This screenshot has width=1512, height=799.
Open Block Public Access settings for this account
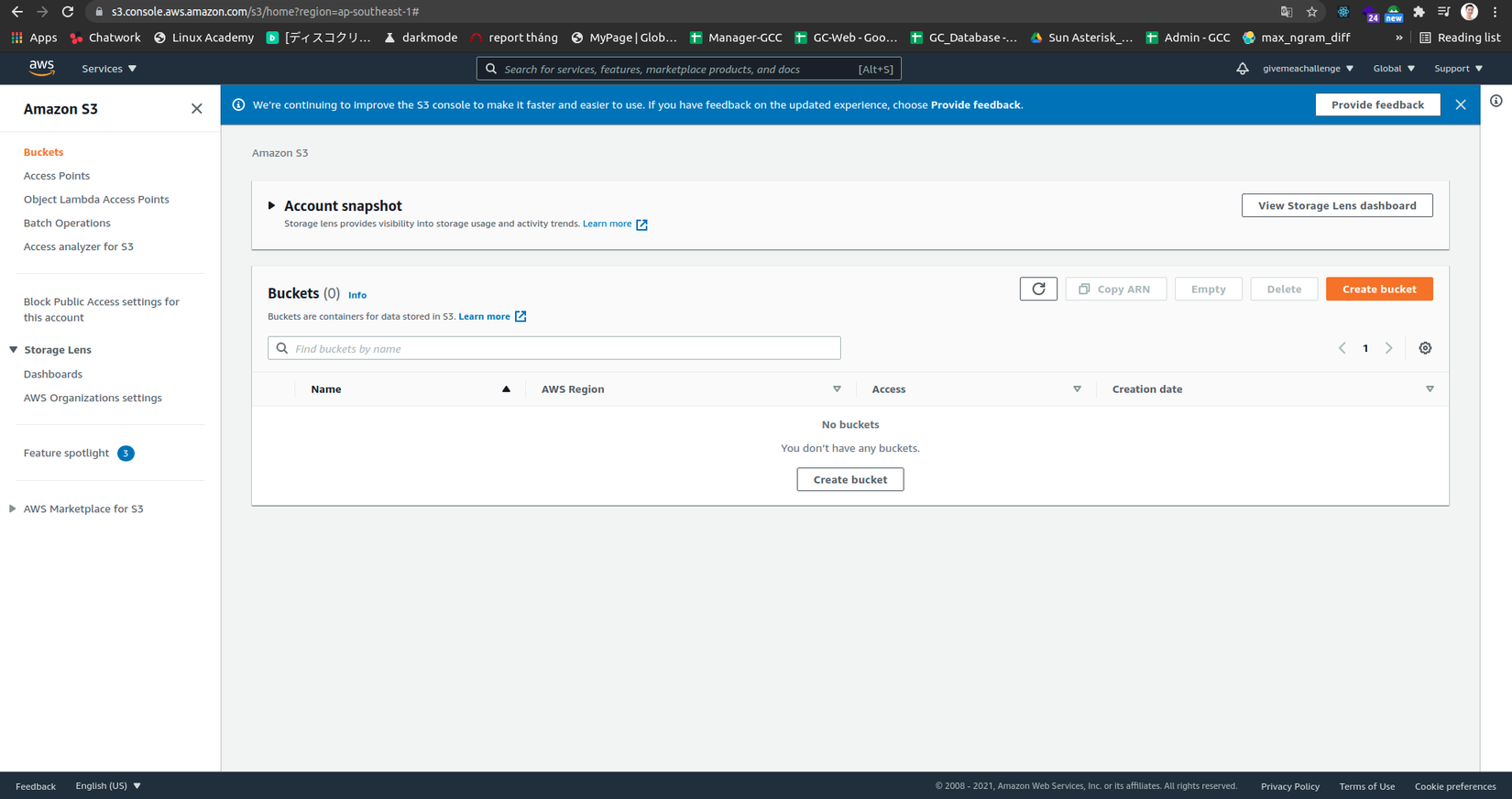click(102, 310)
